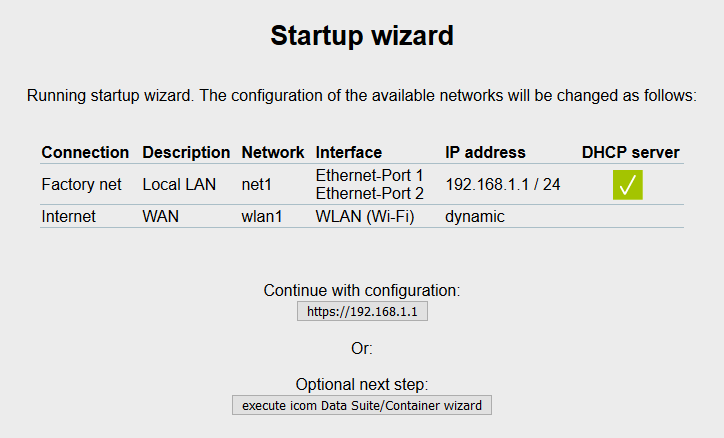Click the Network column header
Viewport: 724px width, 438px height.
click(272, 152)
